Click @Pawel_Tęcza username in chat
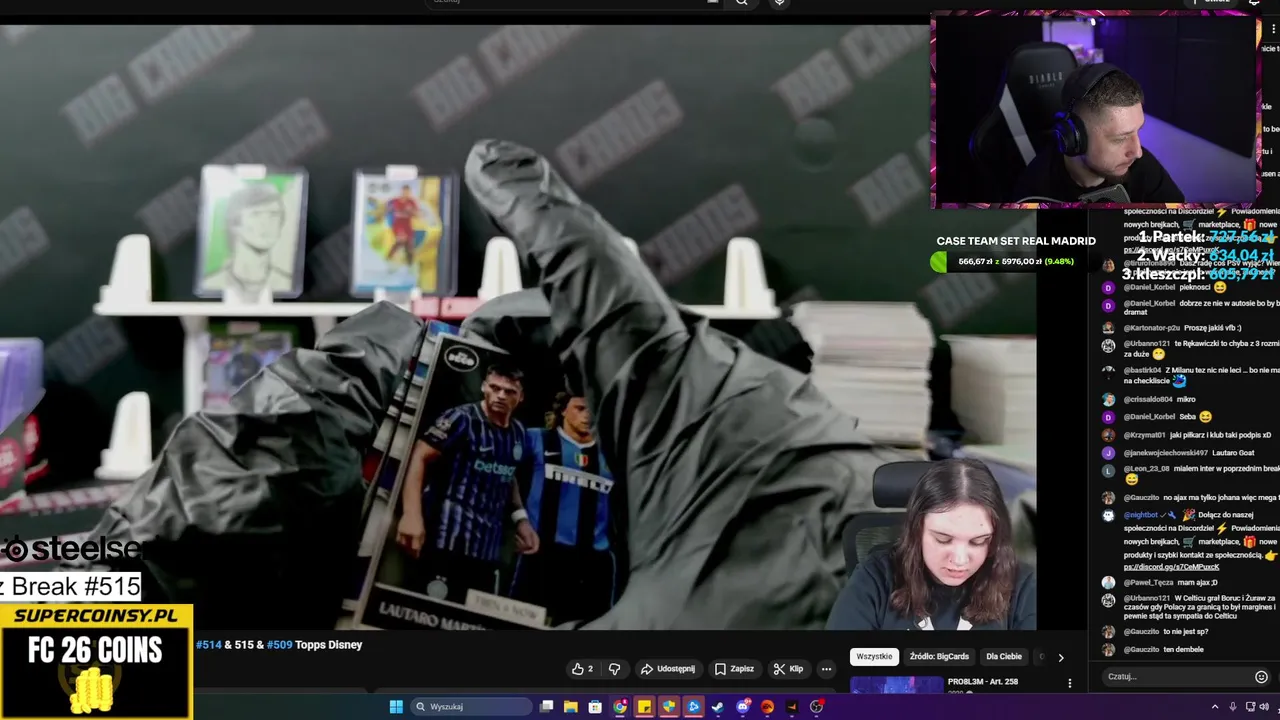 pyautogui.click(x=1148, y=582)
